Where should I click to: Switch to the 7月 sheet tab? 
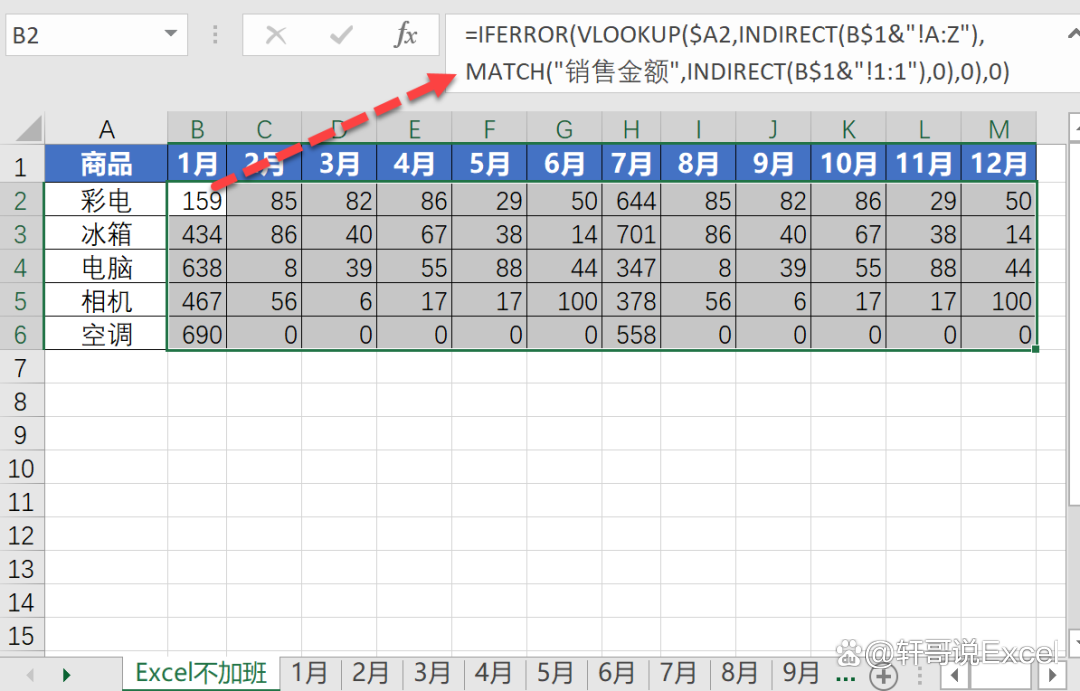click(678, 673)
